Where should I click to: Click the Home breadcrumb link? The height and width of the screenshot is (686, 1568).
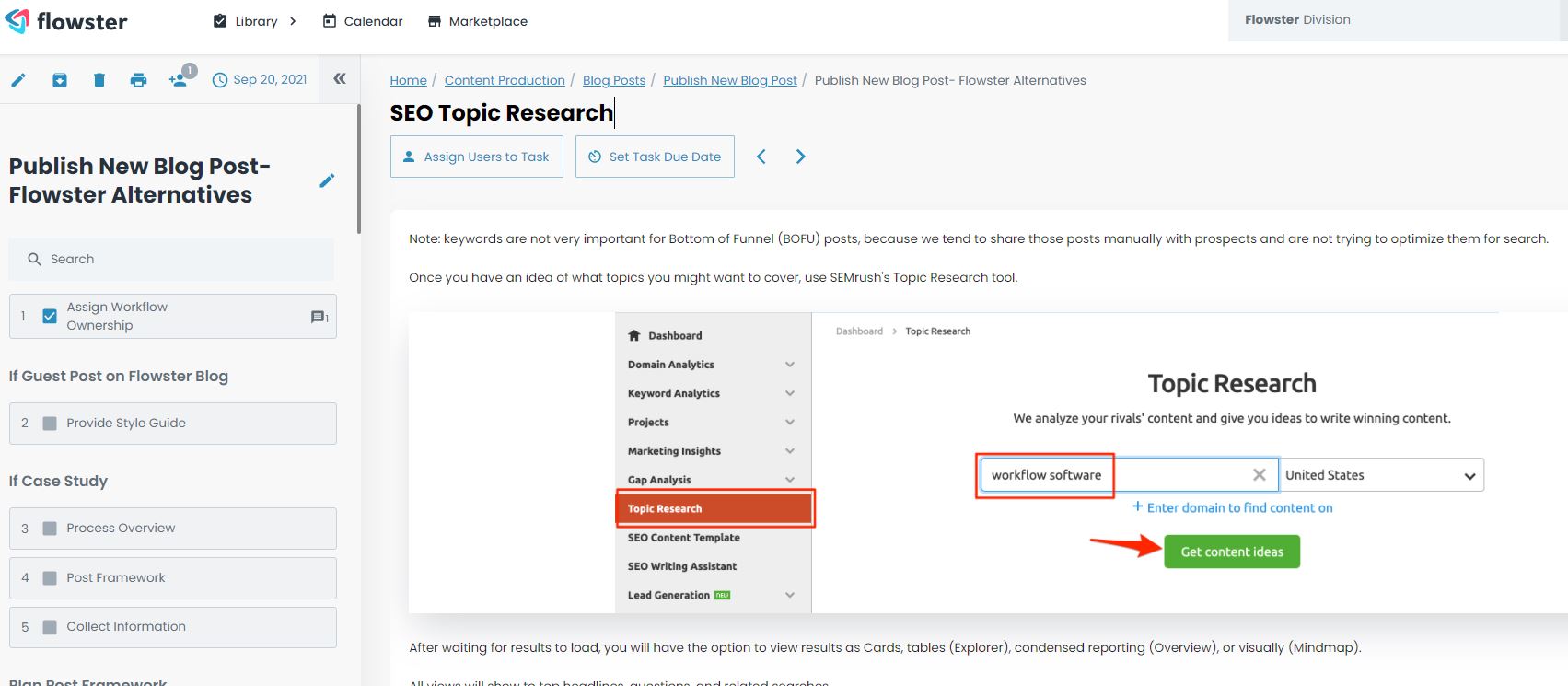click(409, 80)
